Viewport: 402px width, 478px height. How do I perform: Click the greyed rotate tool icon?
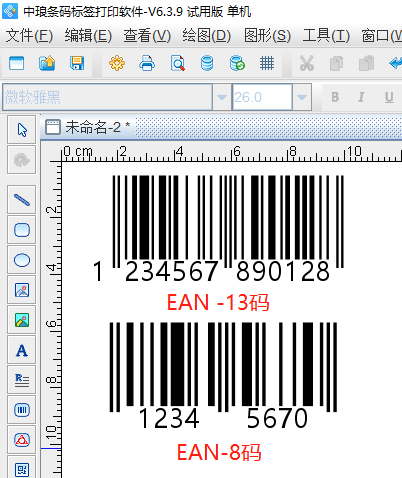22,160
